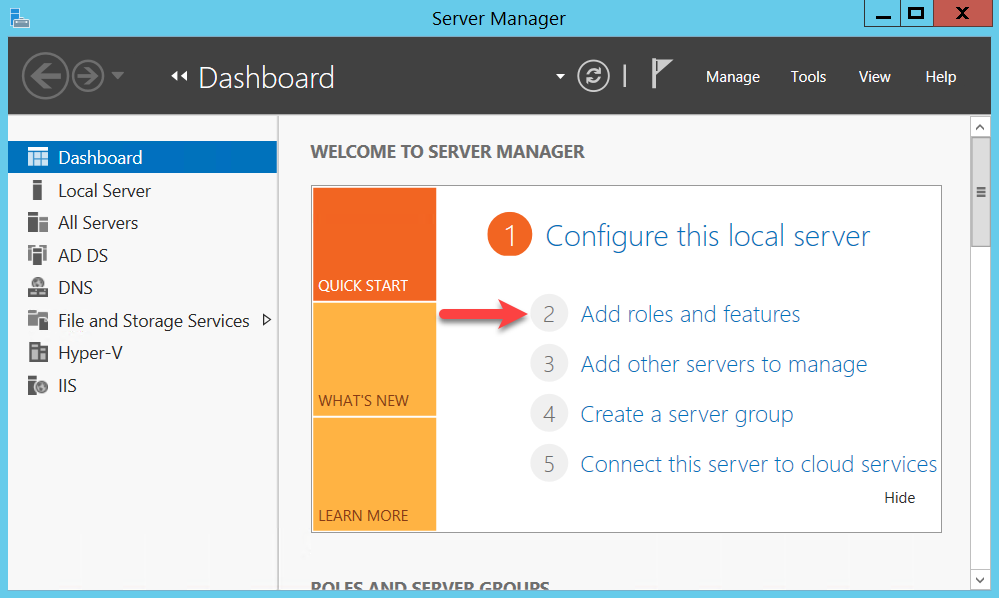The height and width of the screenshot is (598, 999).
Task: Select the Local Server sidebar icon
Action: [38, 190]
